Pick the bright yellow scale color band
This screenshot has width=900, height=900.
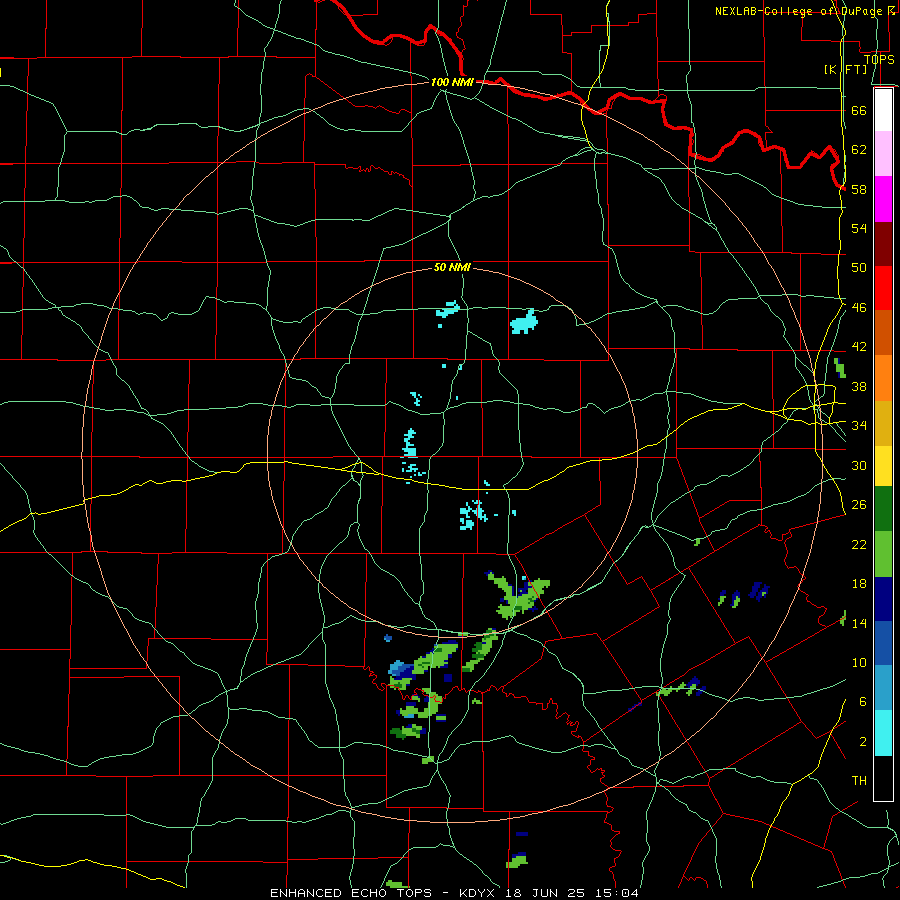tap(883, 465)
